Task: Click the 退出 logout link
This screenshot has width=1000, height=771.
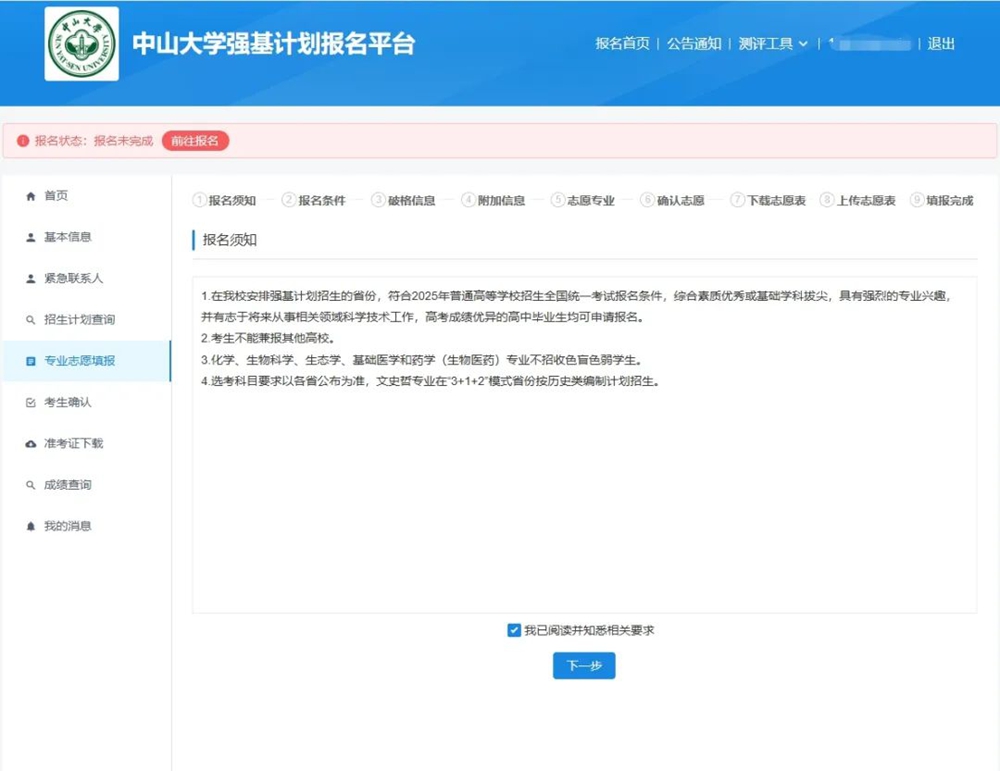Action: click(941, 44)
